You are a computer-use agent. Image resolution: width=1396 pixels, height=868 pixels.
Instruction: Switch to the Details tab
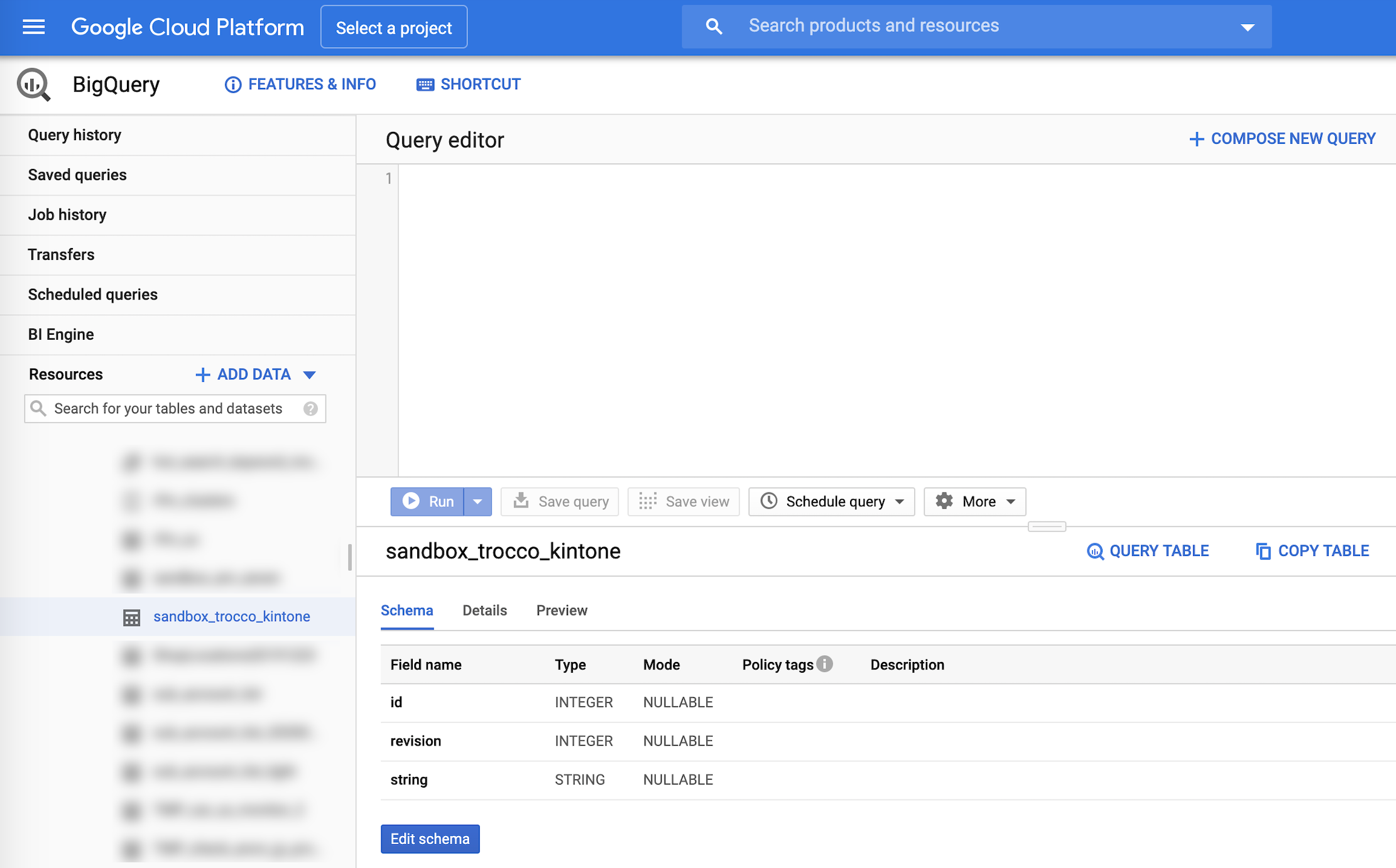coord(484,610)
